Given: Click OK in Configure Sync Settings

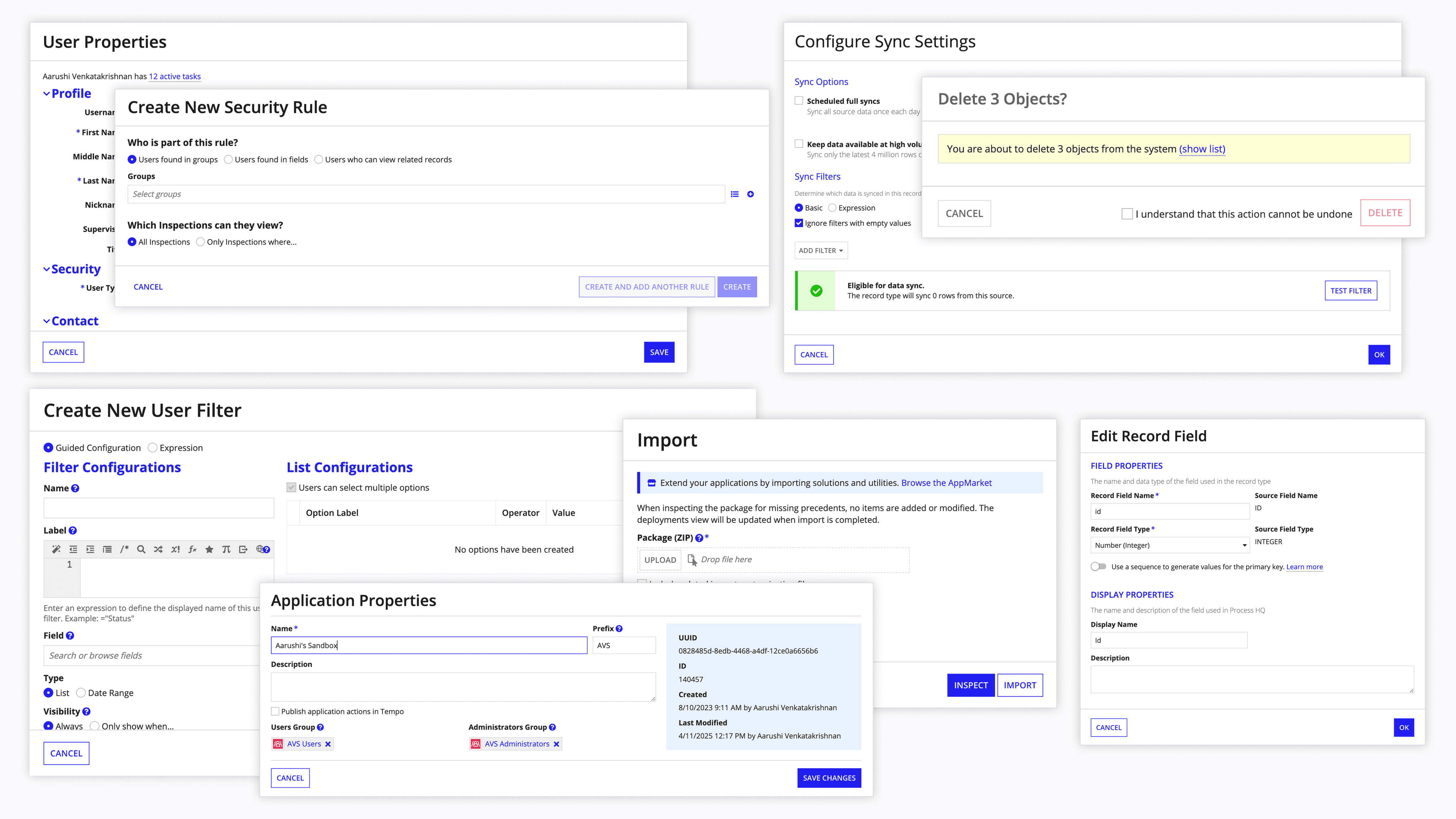Looking at the screenshot, I should (x=1379, y=355).
